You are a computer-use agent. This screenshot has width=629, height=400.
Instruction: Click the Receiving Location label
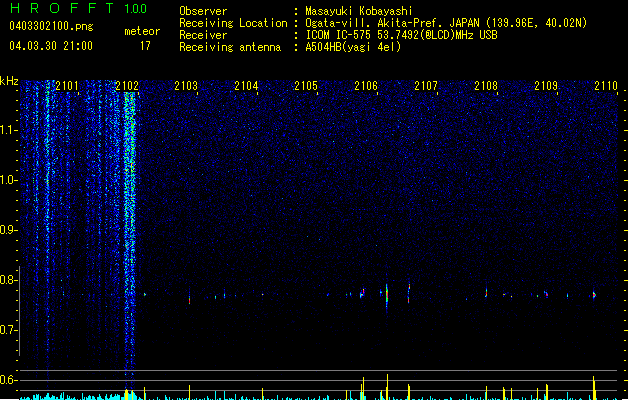point(233,23)
